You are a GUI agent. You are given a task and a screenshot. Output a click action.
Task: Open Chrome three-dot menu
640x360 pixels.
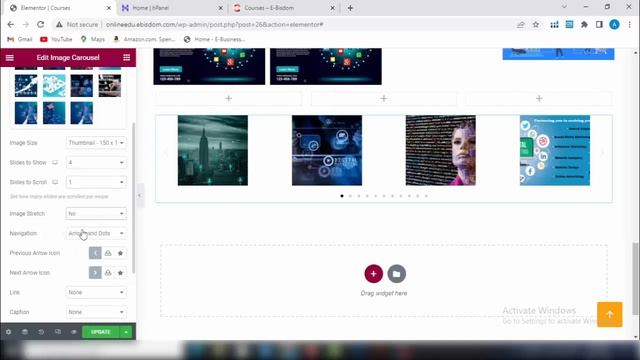[629, 24]
